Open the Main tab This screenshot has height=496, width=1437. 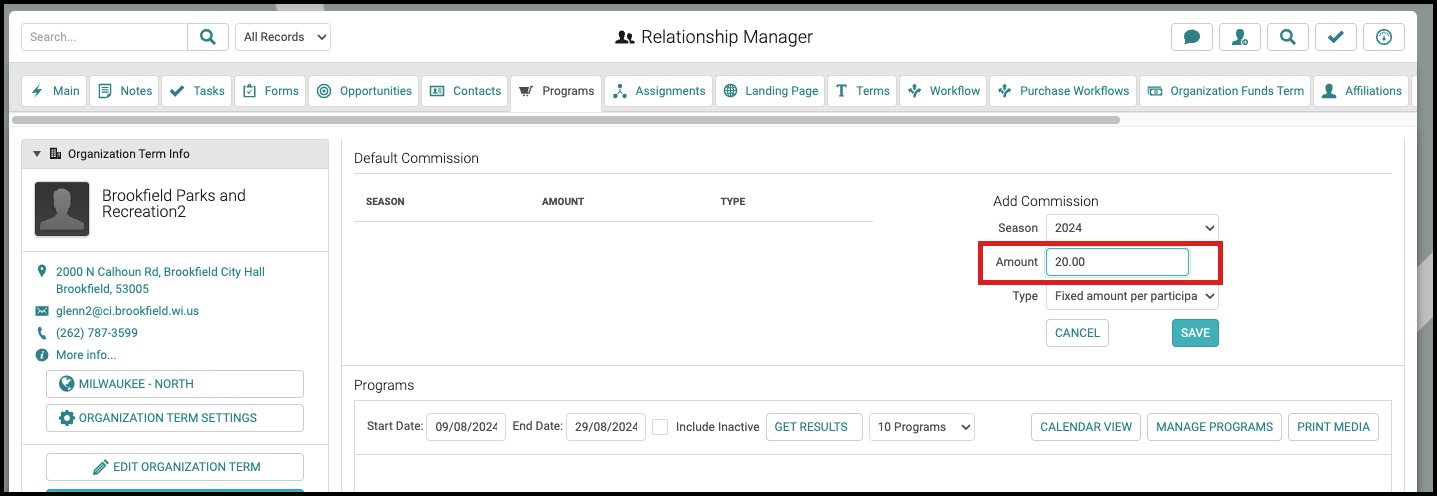(55, 91)
